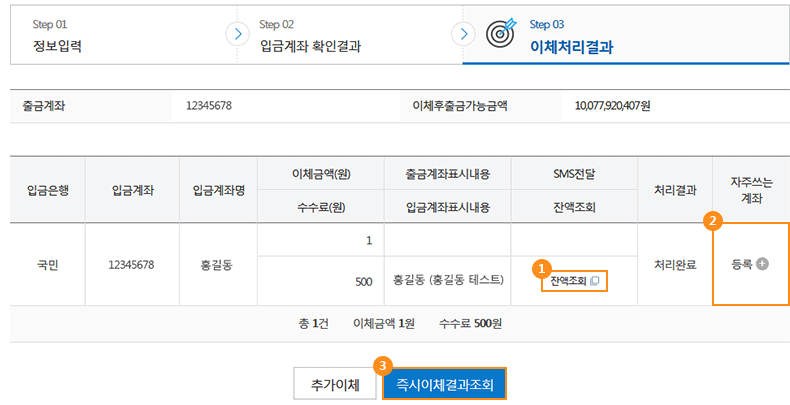The width and height of the screenshot is (790, 405).
Task: Click the target icon beside Step 03
Action: (501, 33)
